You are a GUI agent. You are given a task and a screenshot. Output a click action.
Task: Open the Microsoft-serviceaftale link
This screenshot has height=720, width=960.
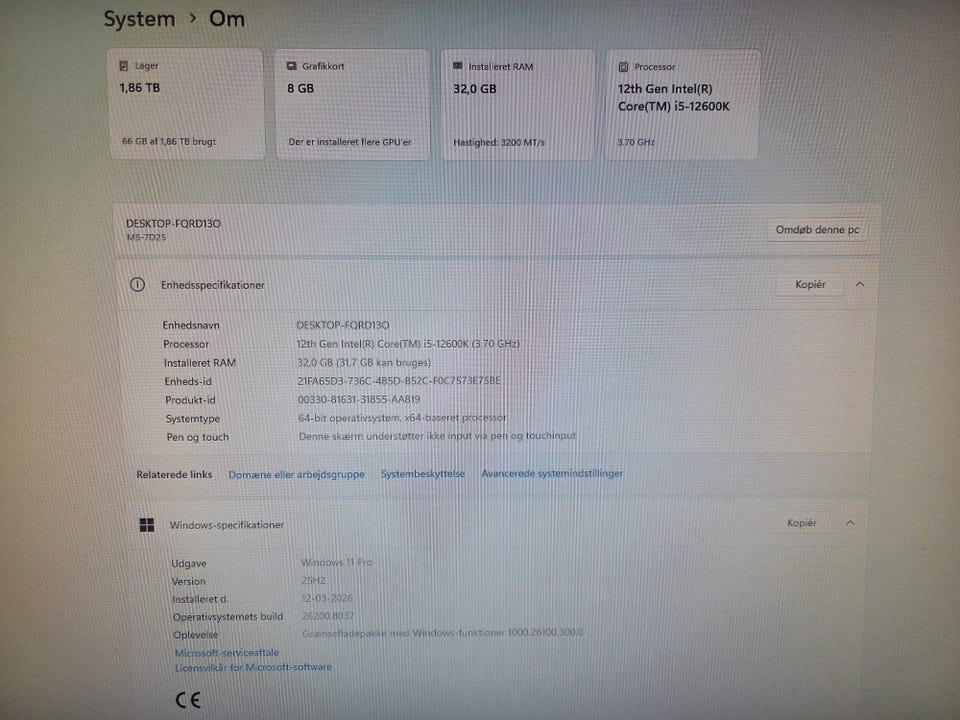[x=227, y=653]
